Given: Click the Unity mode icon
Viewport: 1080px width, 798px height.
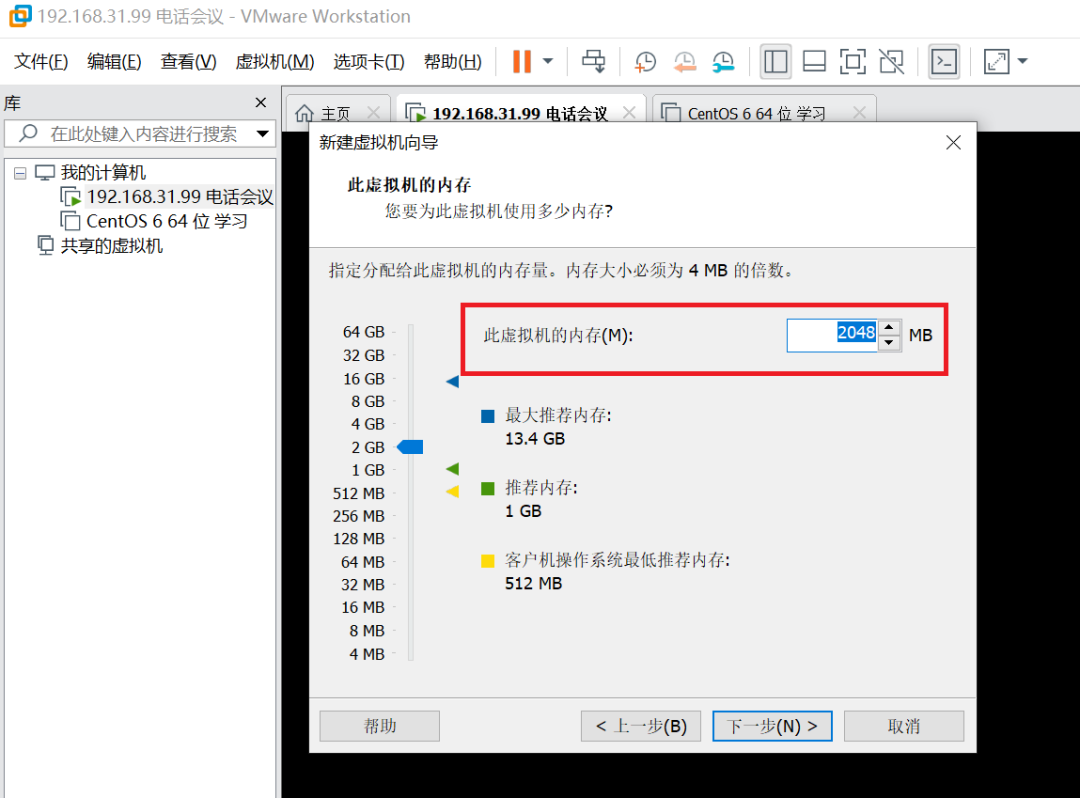Looking at the screenshot, I should pos(892,61).
